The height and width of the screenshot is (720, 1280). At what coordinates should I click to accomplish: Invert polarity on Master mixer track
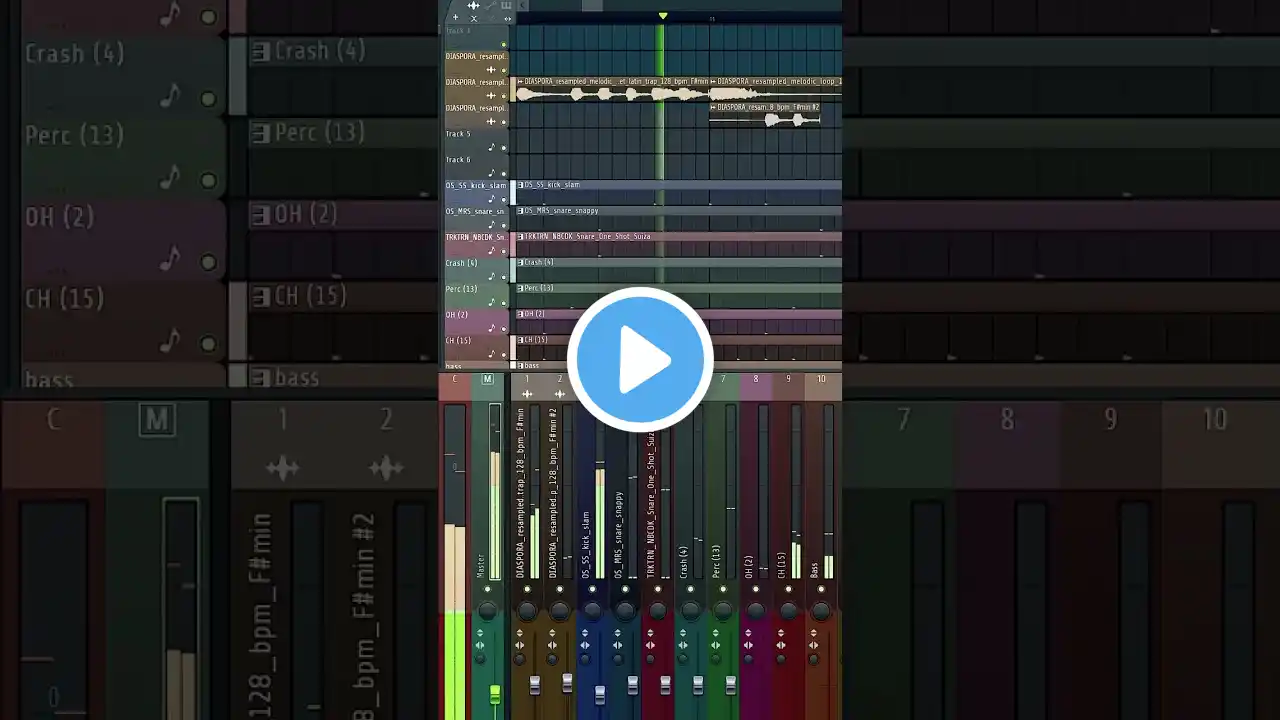(480, 633)
